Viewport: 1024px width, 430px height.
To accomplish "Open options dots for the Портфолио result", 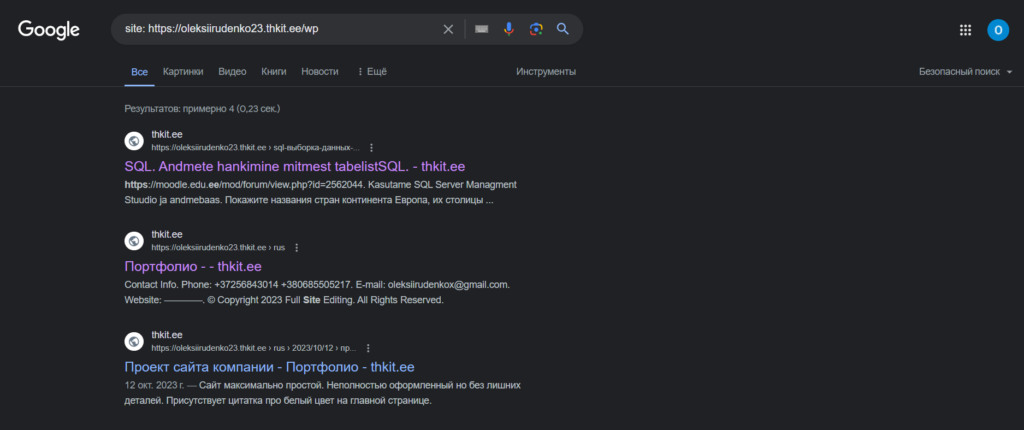I will pos(296,248).
